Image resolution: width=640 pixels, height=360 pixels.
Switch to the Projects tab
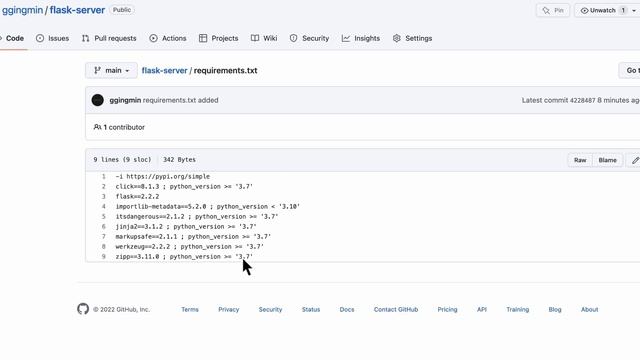pos(218,38)
